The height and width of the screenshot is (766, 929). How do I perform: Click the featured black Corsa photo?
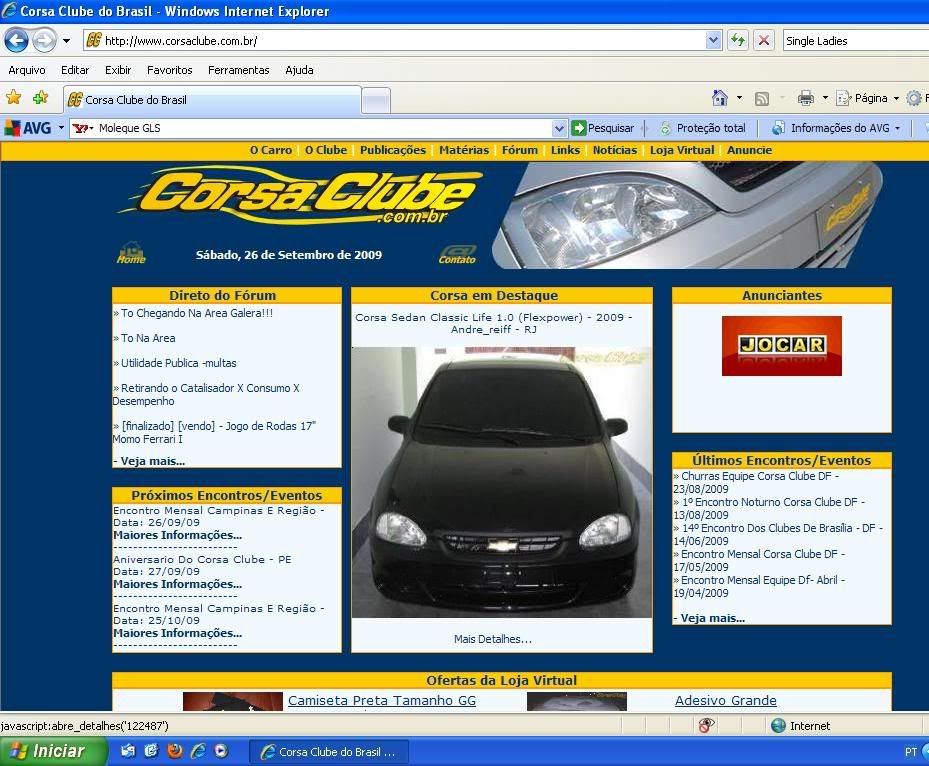click(502, 482)
